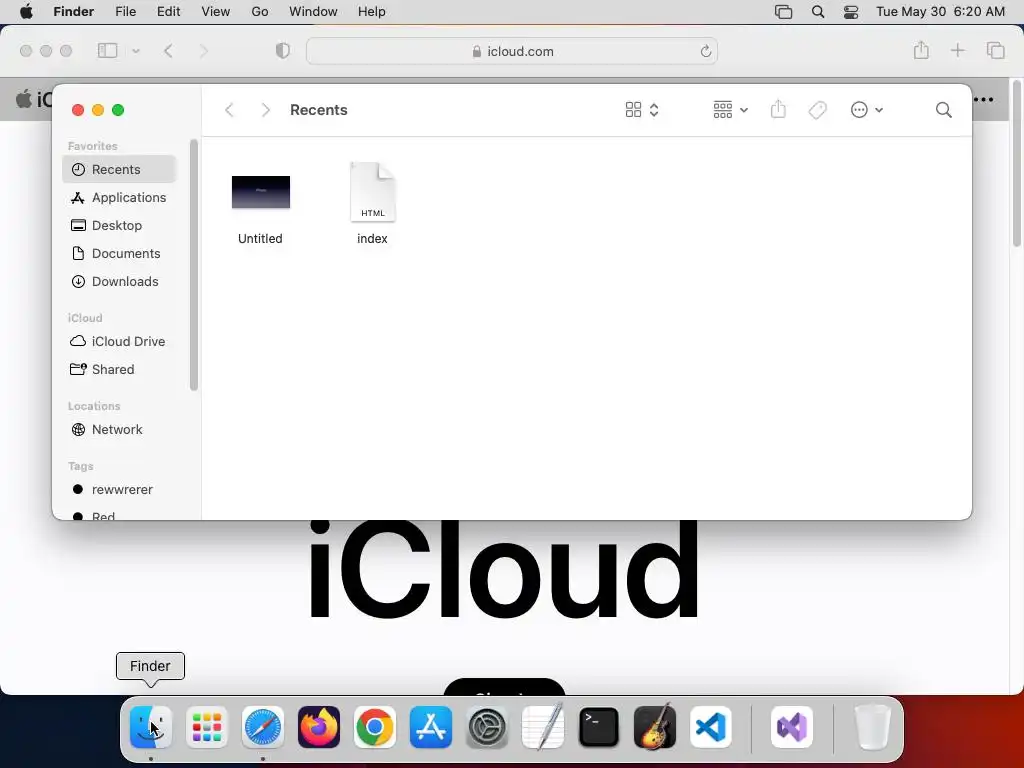Launch Visual Studio Code from Dock
1024x768 pixels.
[711, 727]
